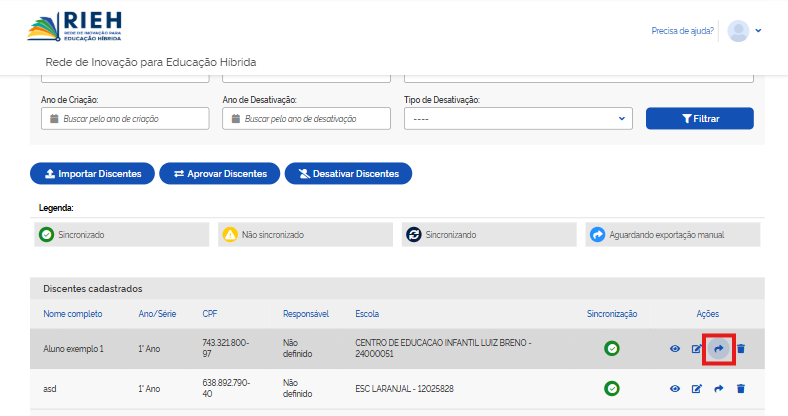View details of 'Aluno exemplo 1' eye icon
The width and height of the screenshot is (788, 416).
tap(675, 348)
